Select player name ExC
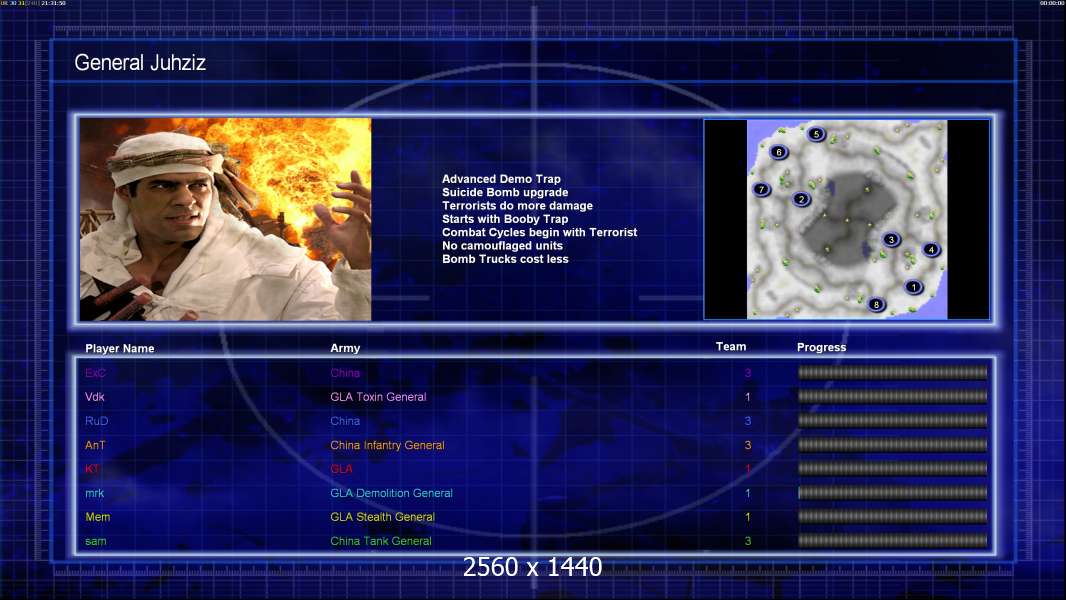This screenshot has height=600, width=1066. (x=95, y=373)
